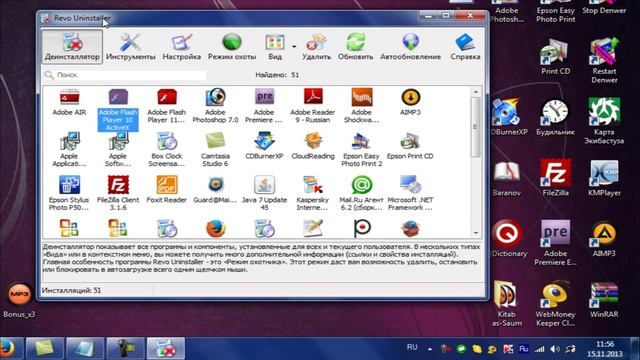This screenshot has width=640, height=360.
Task: Expand the Вид dropdown arrow
Action: point(294,47)
